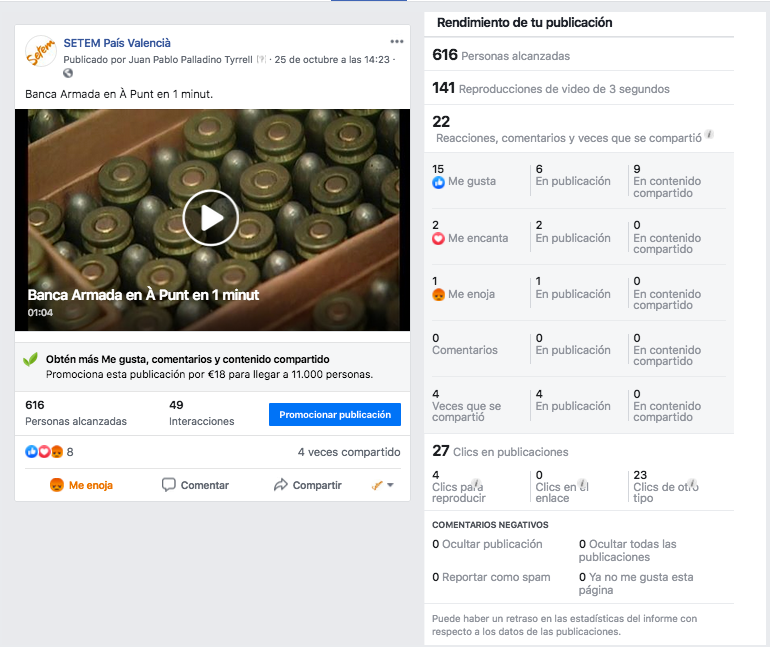Click Compartir to share the post

(308, 485)
